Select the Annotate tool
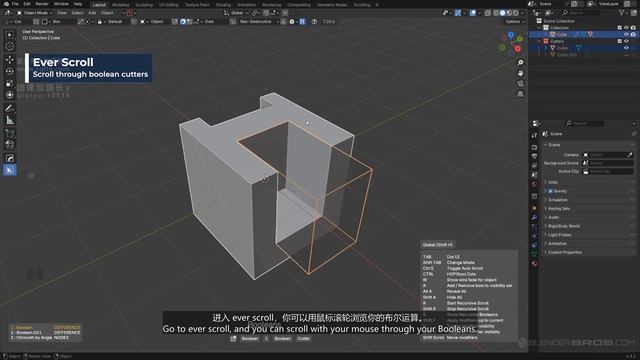 [10, 108]
